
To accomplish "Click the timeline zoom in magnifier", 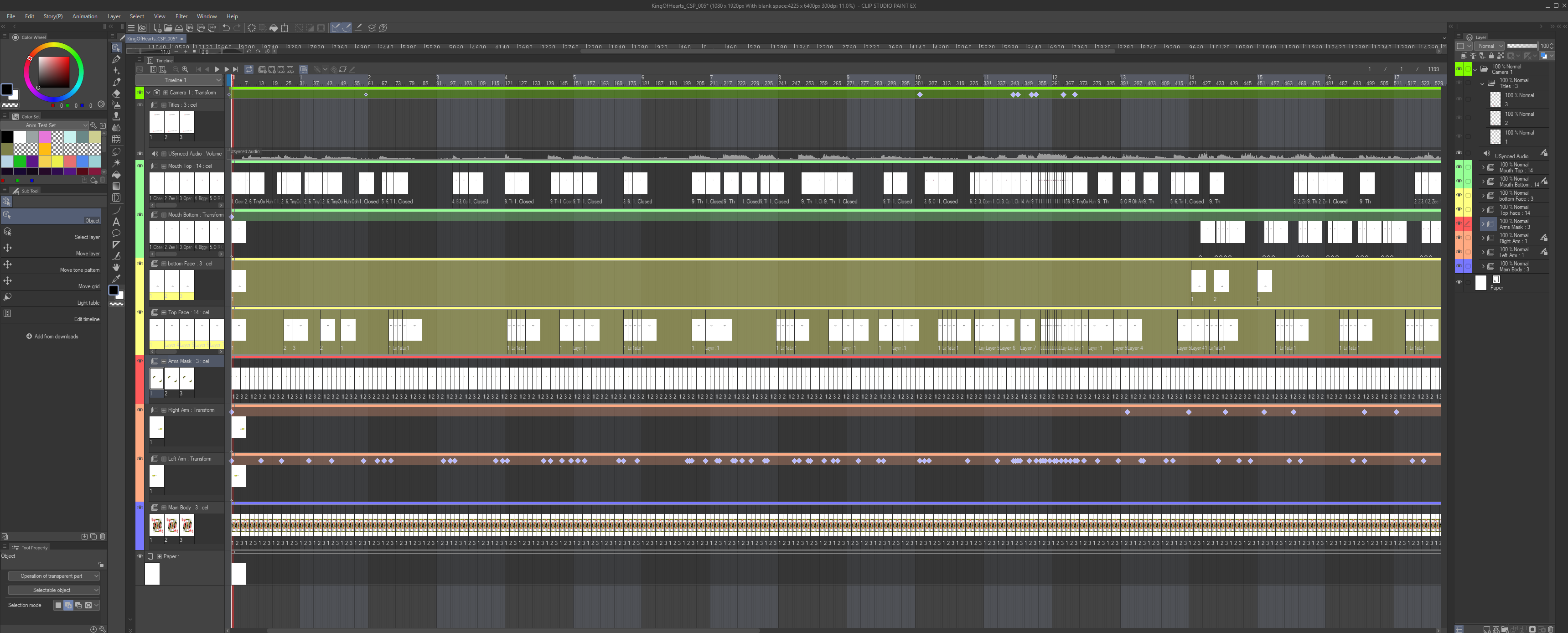I will 185,69.
